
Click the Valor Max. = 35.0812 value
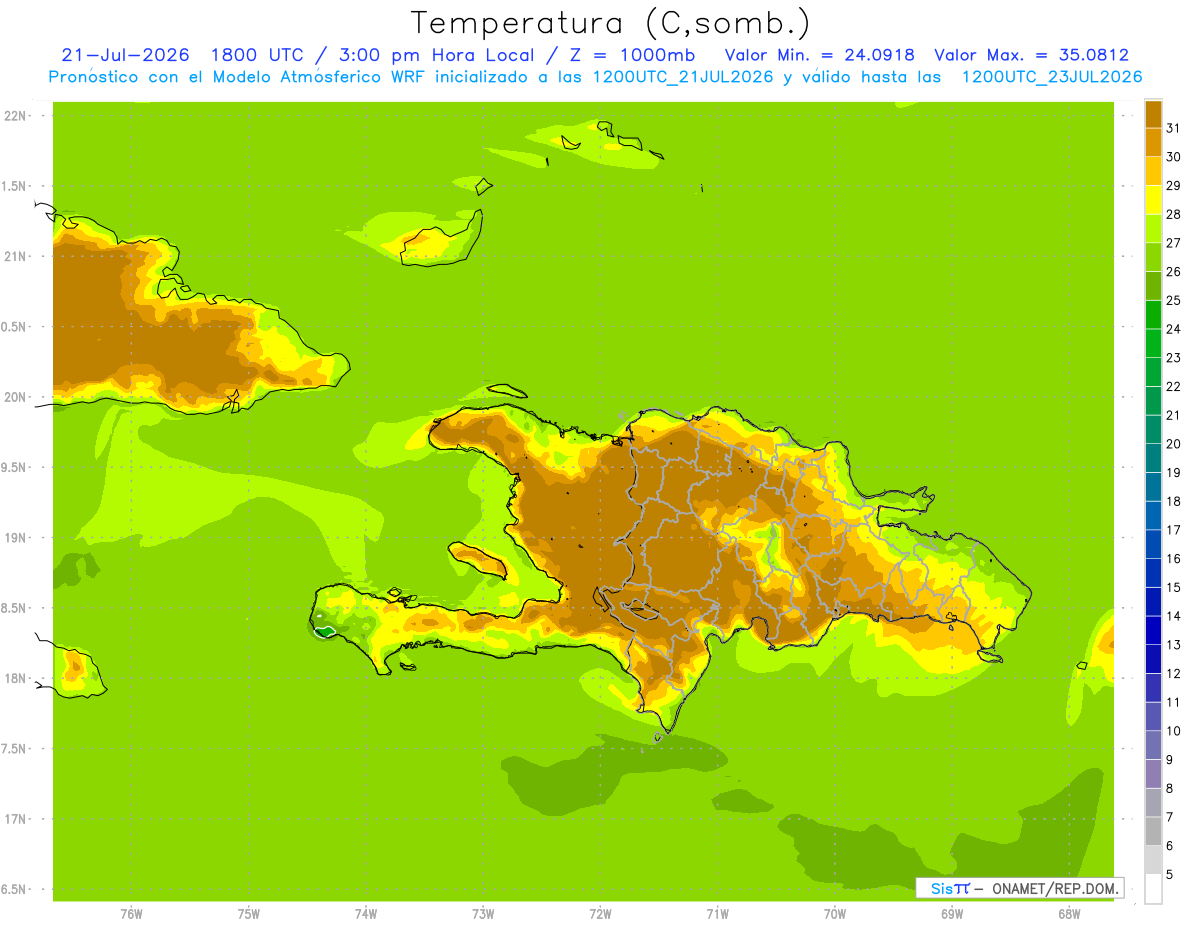point(1031,55)
